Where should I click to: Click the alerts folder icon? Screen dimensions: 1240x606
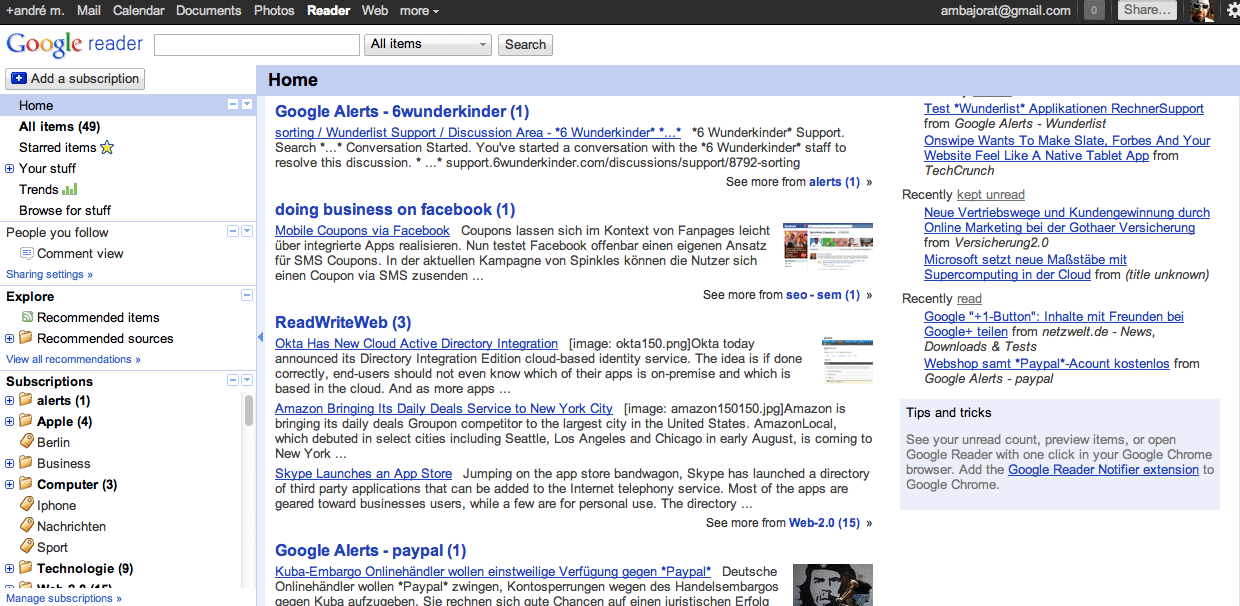pos(26,400)
